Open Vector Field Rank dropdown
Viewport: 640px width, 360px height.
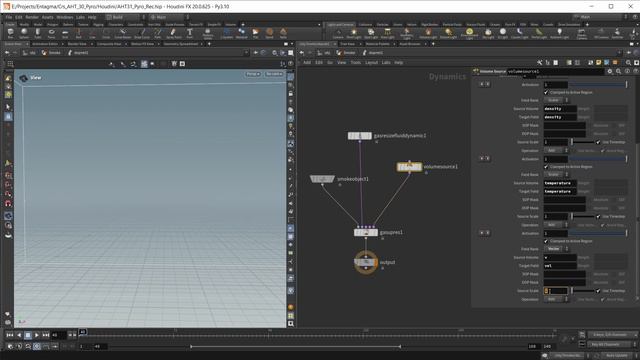coord(556,249)
